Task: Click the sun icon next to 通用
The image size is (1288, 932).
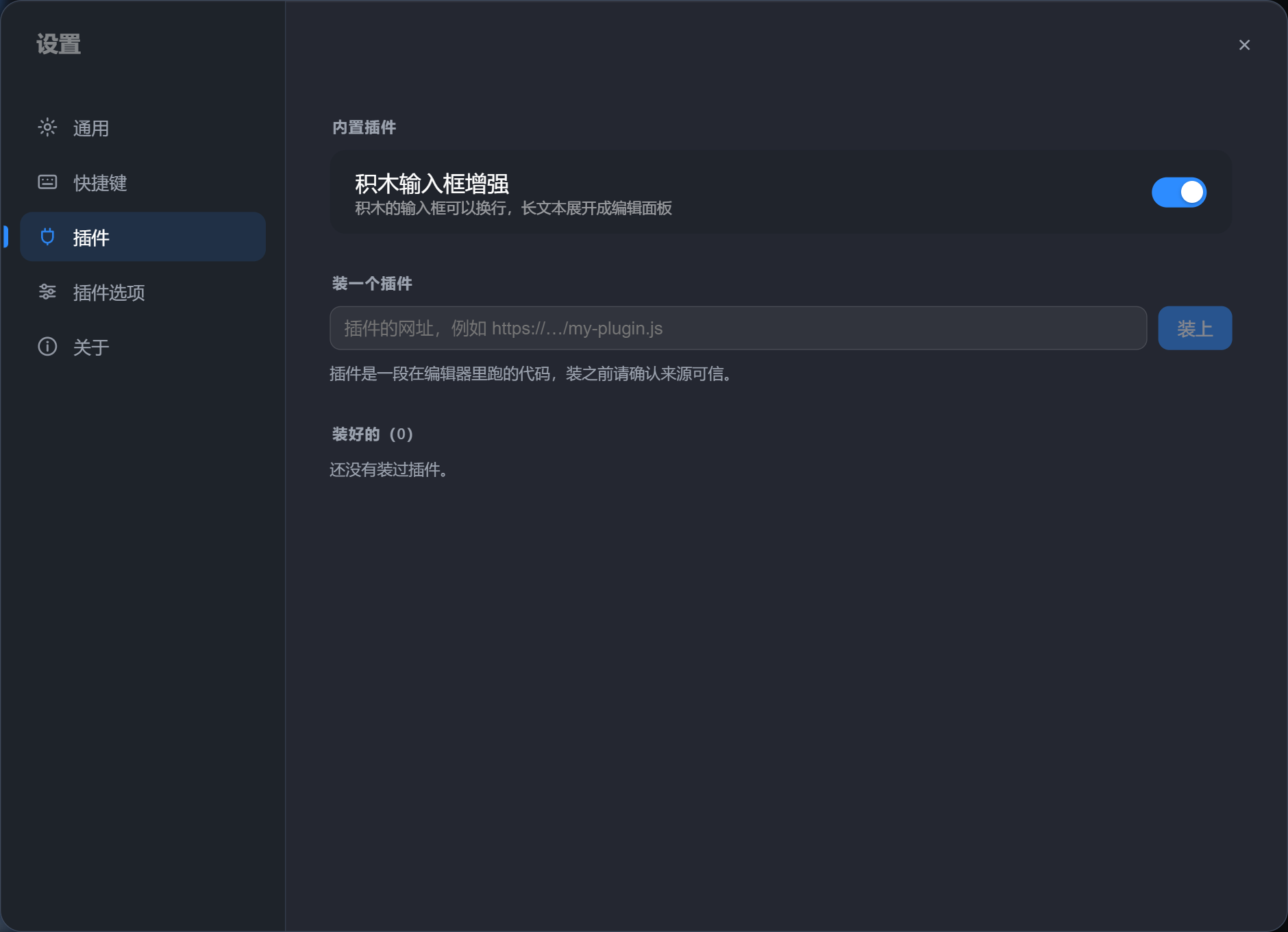Action: (x=47, y=127)
